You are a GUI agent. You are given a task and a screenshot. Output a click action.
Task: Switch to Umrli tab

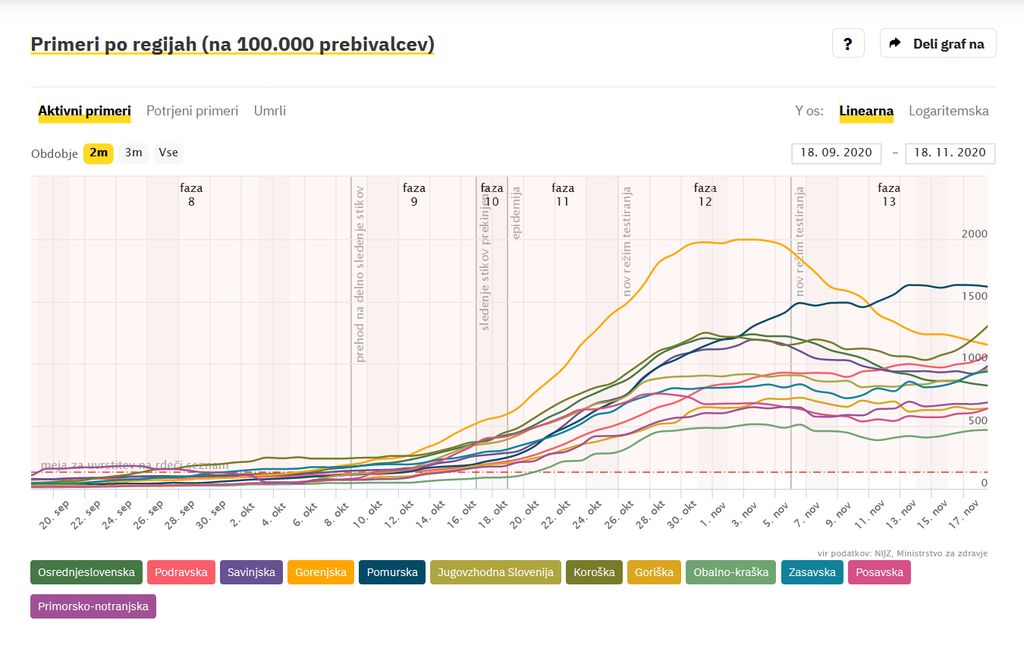(x=269, y=111)
